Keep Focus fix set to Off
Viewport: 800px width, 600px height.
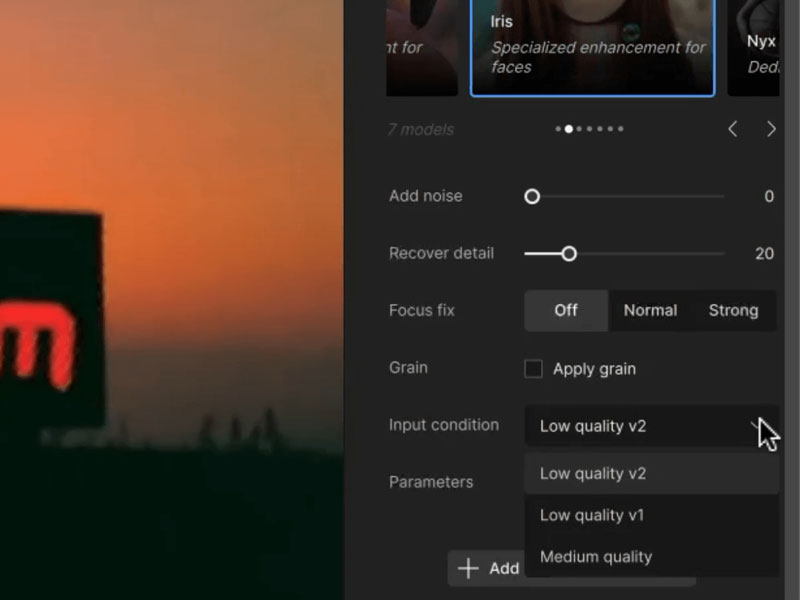(x=566, y=310)
